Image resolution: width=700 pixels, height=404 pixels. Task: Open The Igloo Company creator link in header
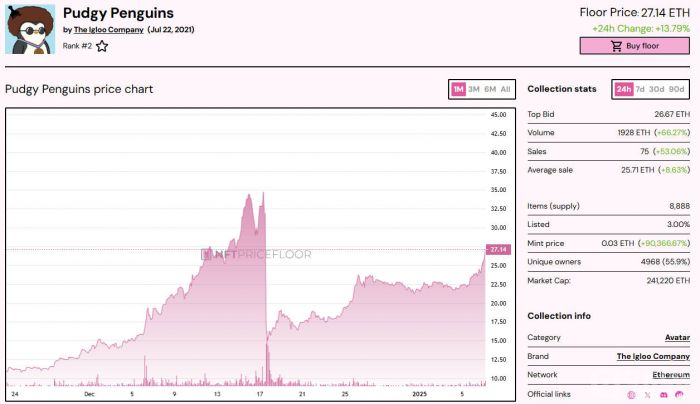(108, 30)
